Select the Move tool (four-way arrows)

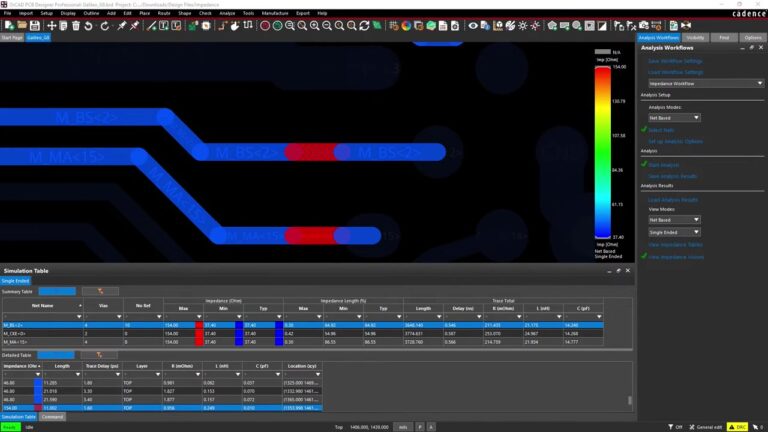tap(51, 25)
